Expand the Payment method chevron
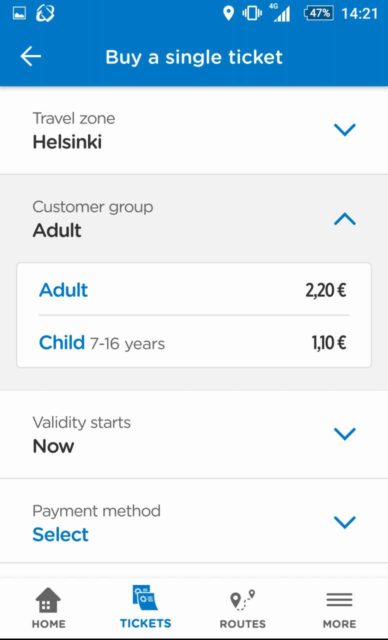Screen dimensions: 388x640 tap(345, 522)
